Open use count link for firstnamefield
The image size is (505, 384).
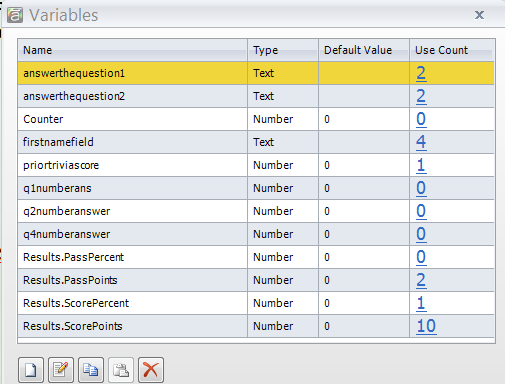pos(421,142)
